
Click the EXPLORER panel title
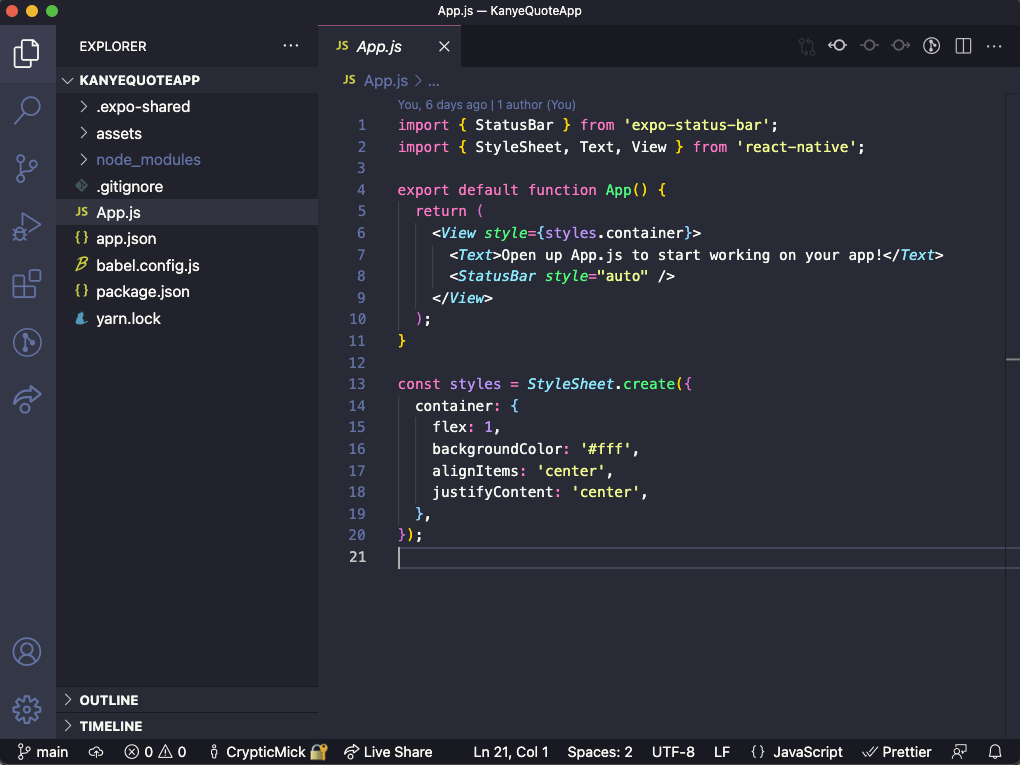[113, 46]
